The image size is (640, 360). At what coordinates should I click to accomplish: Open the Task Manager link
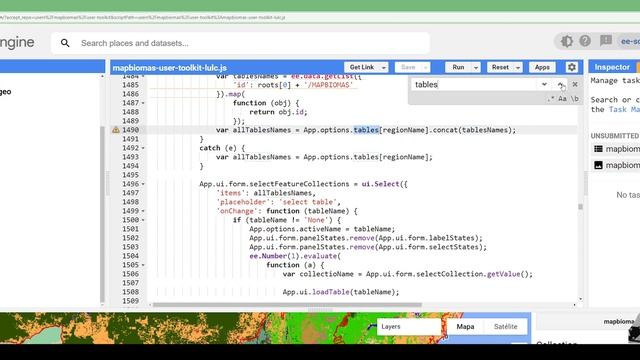pyautogui.click(x=624, y=109)
